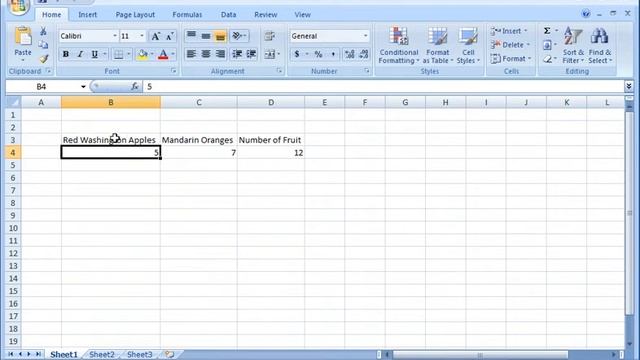Apply cell borders button
The height and width of the screenshot is (360, 640).
118,54
